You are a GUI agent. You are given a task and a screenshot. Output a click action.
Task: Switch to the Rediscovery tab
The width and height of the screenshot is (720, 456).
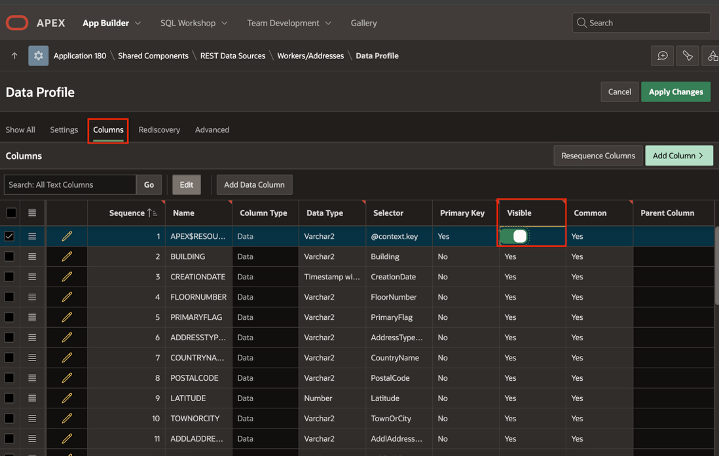tap(160, 130)
